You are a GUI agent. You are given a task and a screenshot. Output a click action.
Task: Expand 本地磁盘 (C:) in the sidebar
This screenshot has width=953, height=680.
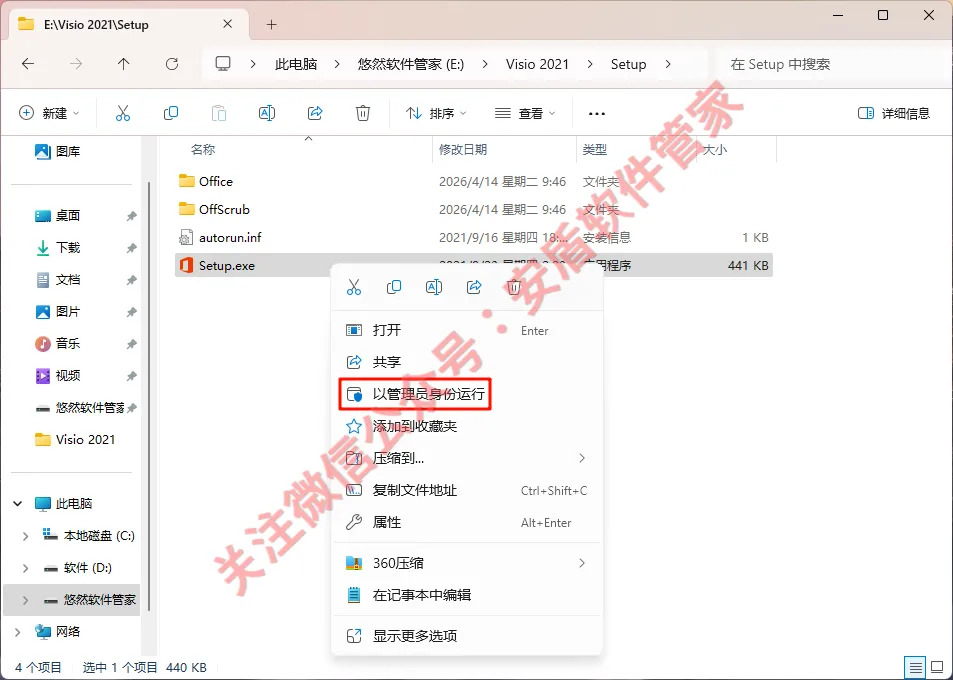click(26, 536)
